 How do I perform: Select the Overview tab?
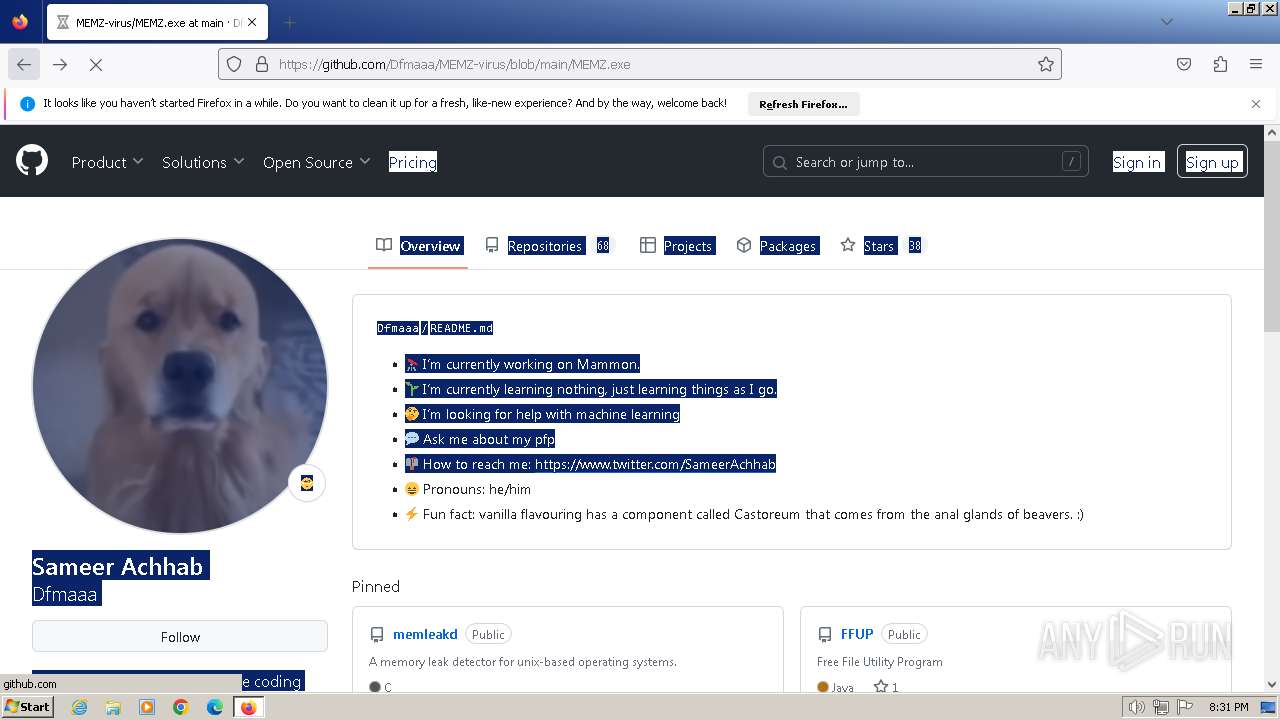click(x=418, y=246)
